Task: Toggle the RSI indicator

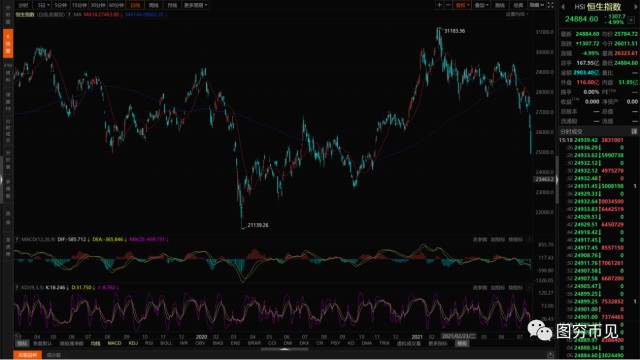Action: pyautogui.click(x=149, y=344)
